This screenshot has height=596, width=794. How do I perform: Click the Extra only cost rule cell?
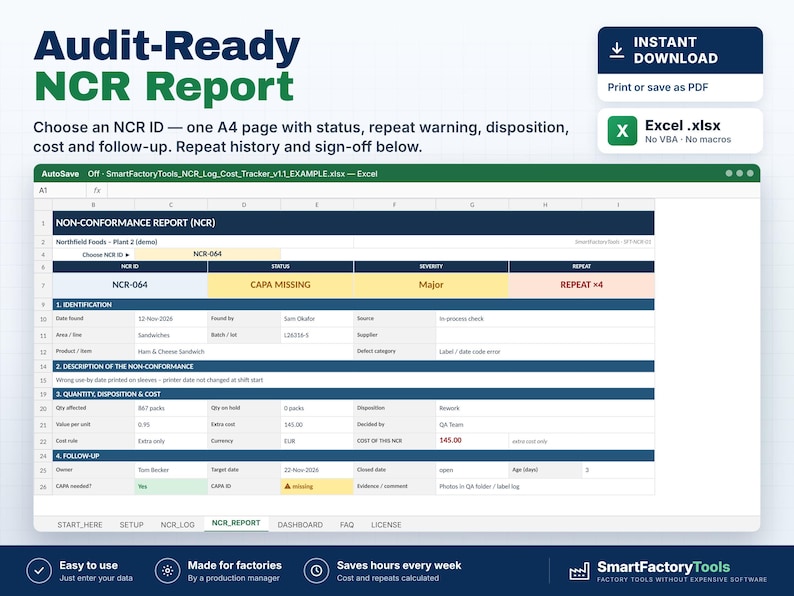coord(171,441)
